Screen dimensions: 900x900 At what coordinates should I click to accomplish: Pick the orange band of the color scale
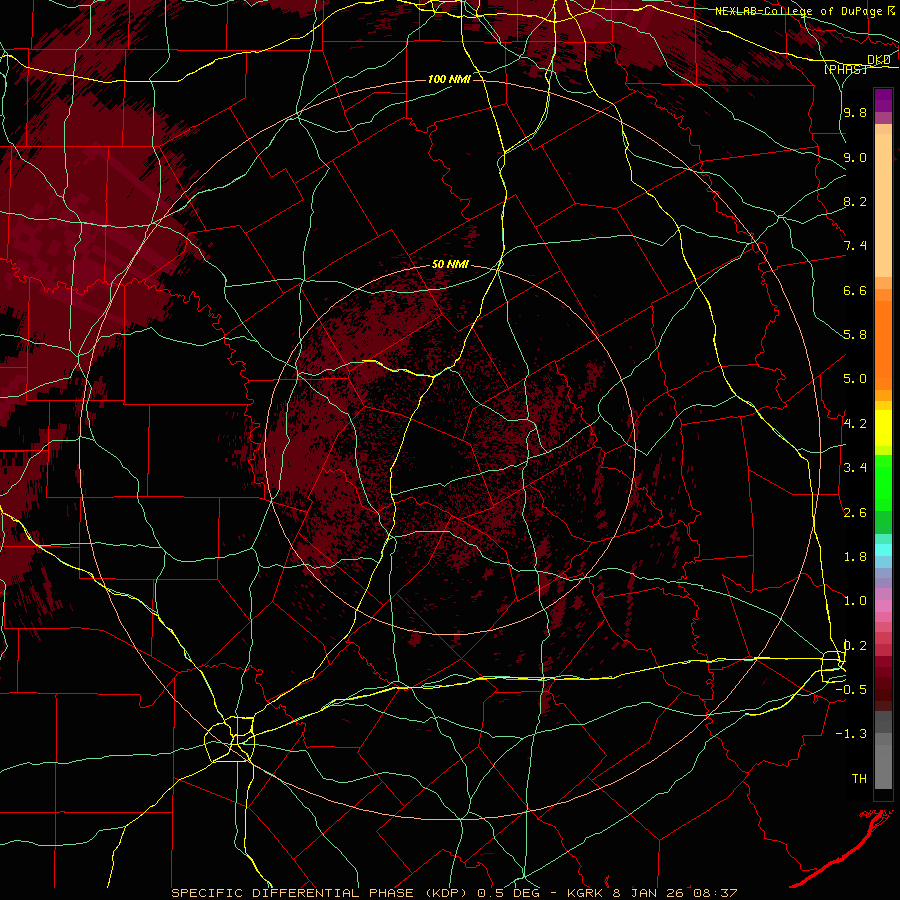tap(883, 344)
